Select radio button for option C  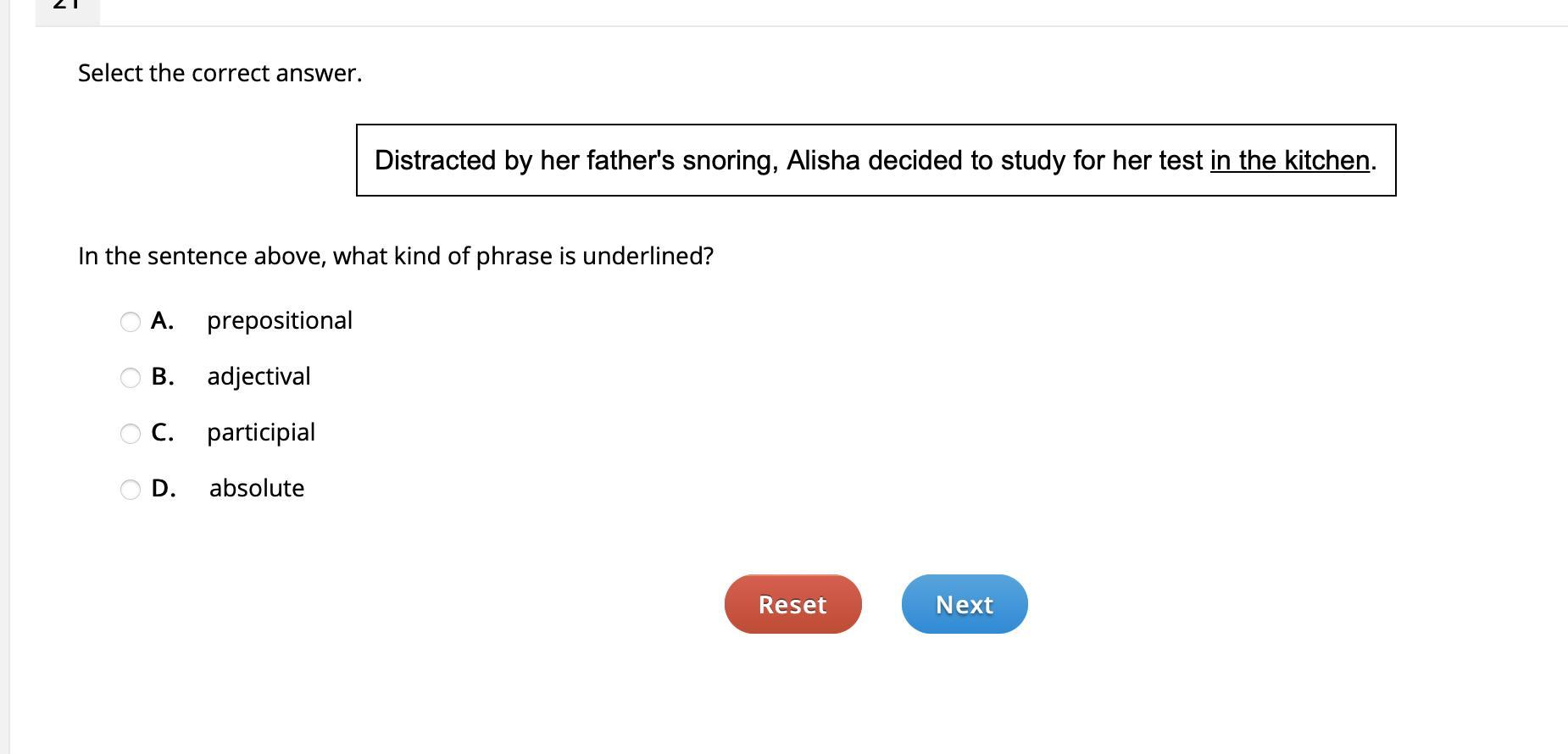click(x=131, y=434)
